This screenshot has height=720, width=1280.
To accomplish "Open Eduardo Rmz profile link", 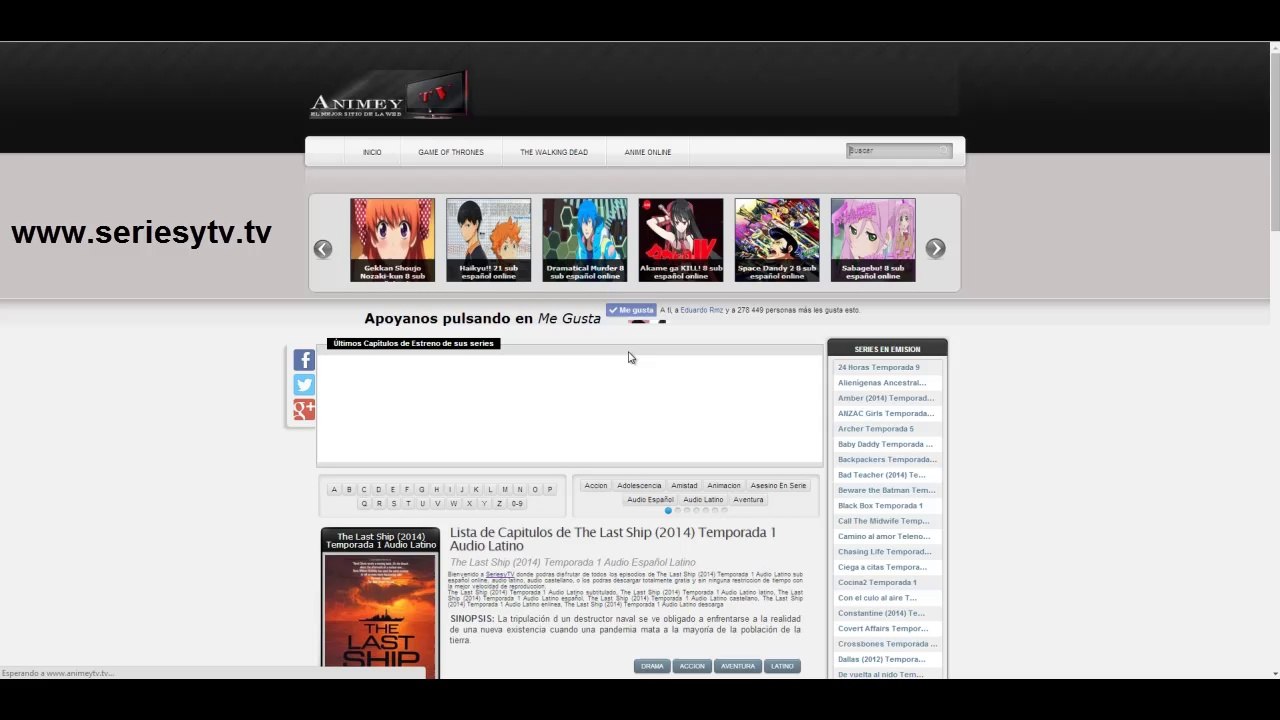I will pyautogui.click(x=702, y=310).
